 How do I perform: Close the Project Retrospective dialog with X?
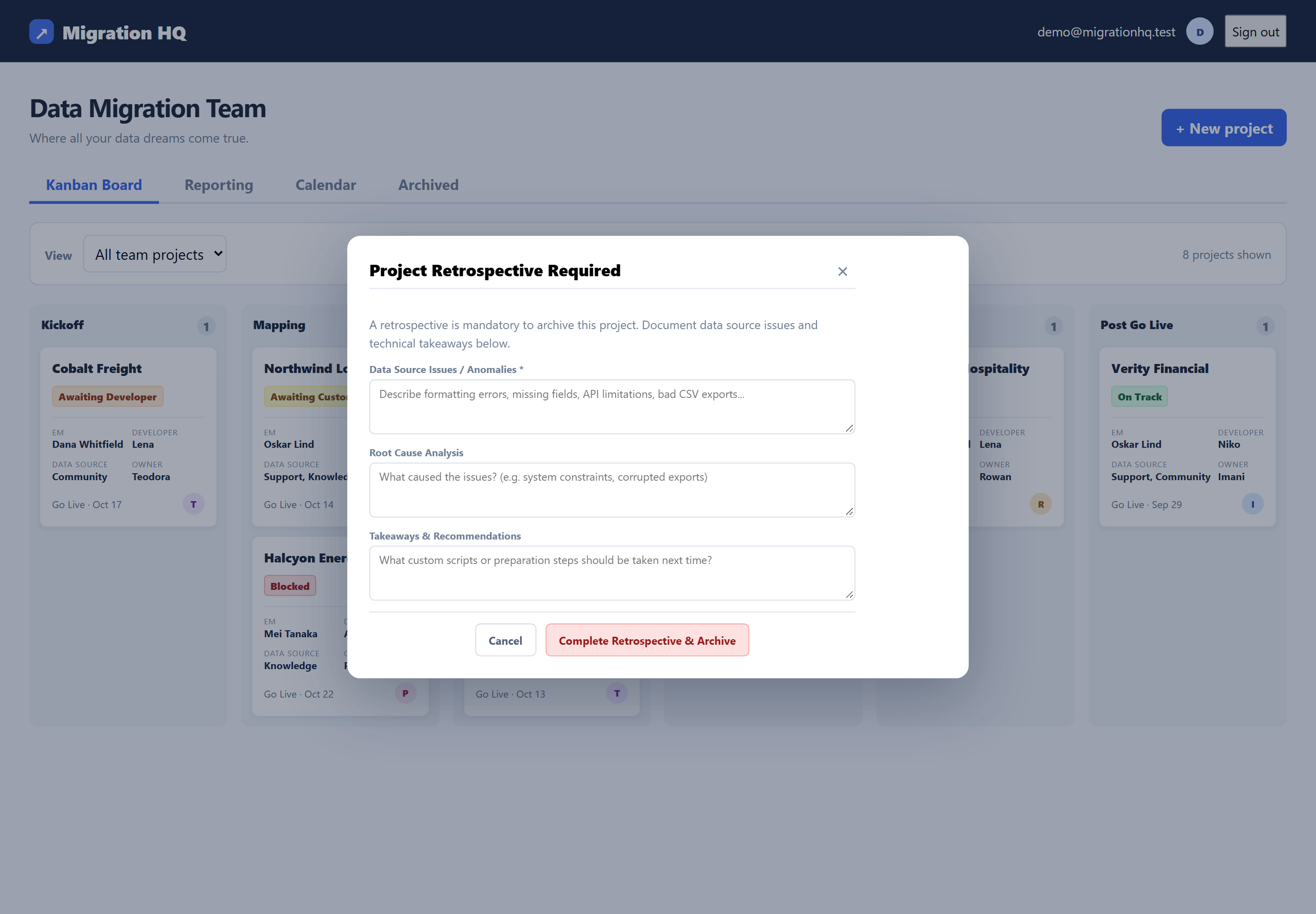[x=842, y=271]
